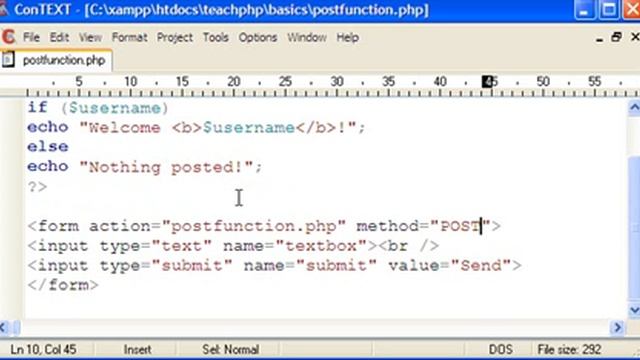The image size is (640, 360).
Task: Open the File menu
Action: tap(31, 38)
